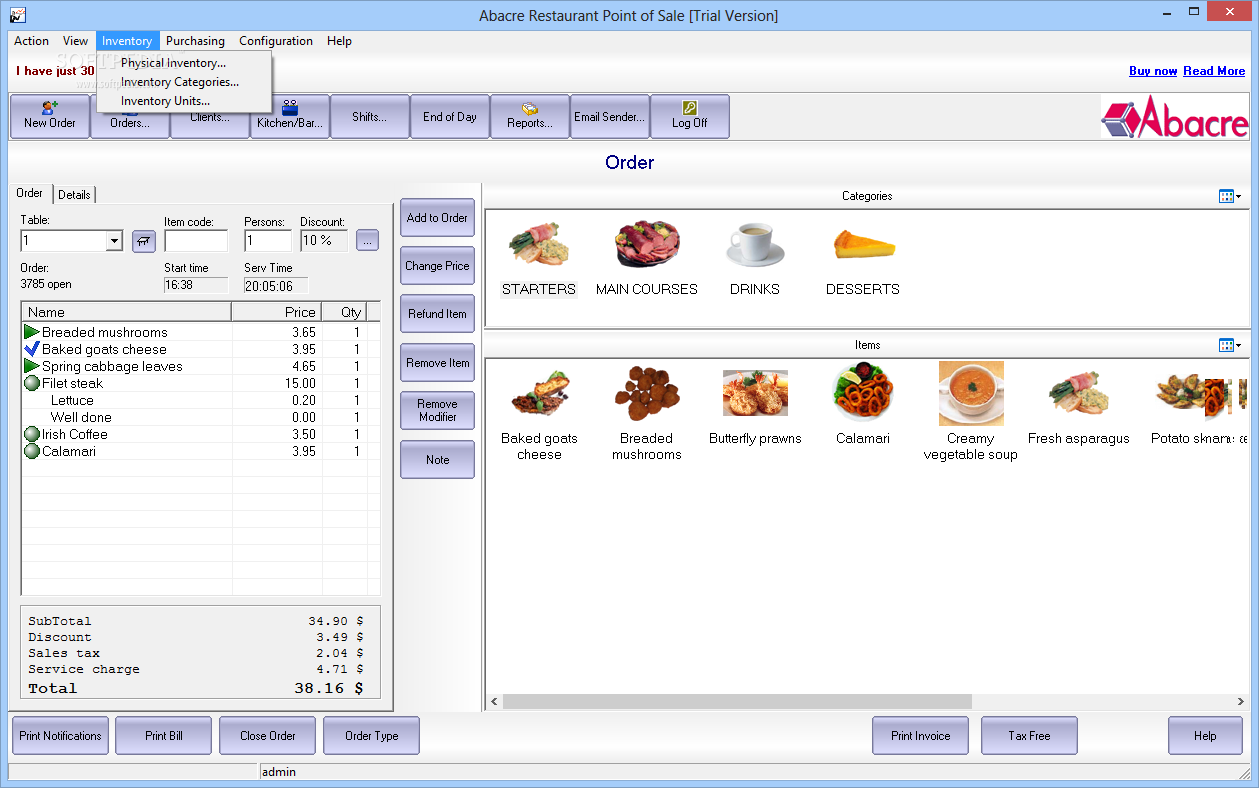Follow the Read More link
This screenshot has width=1259, height=788.
pos(1214,71)
